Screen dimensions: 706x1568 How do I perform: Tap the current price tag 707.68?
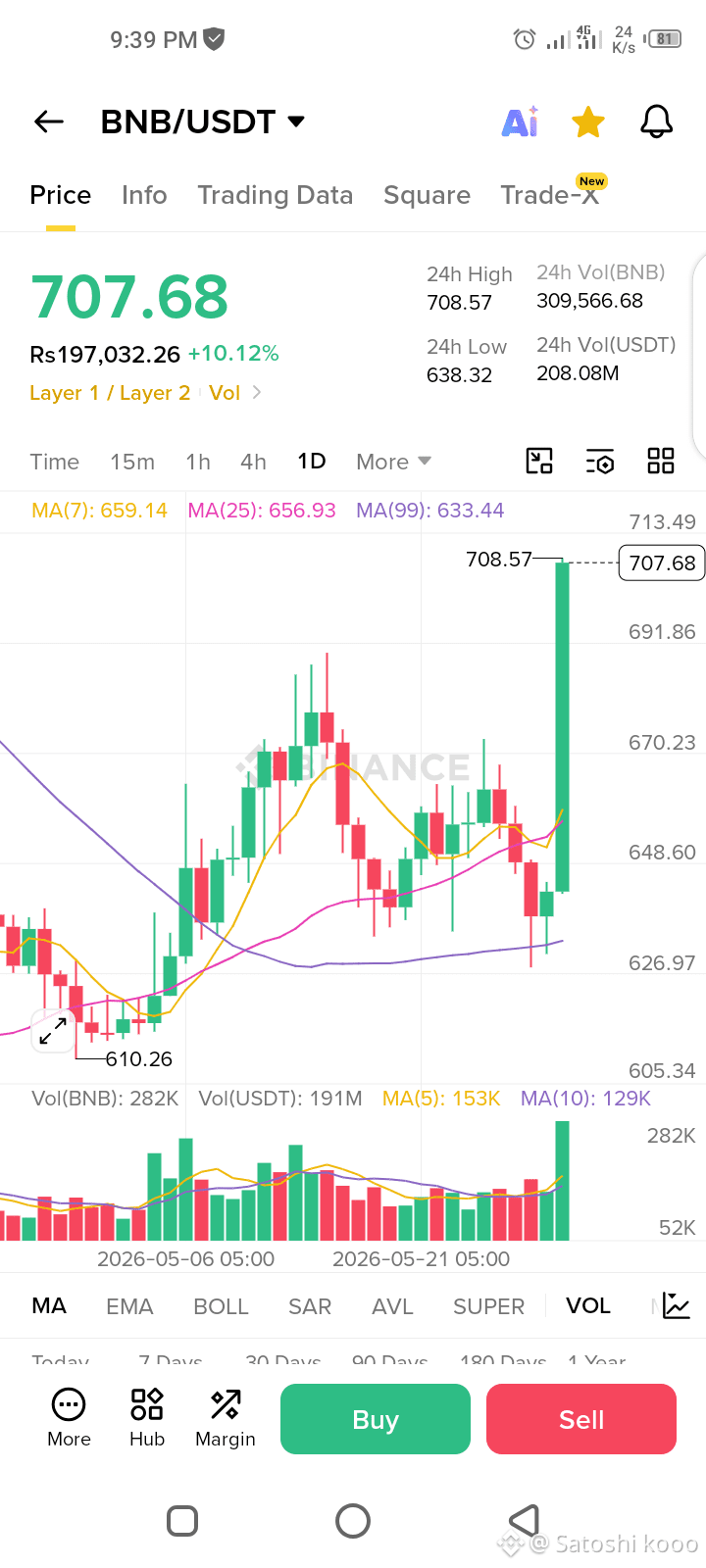coord(662,563)
